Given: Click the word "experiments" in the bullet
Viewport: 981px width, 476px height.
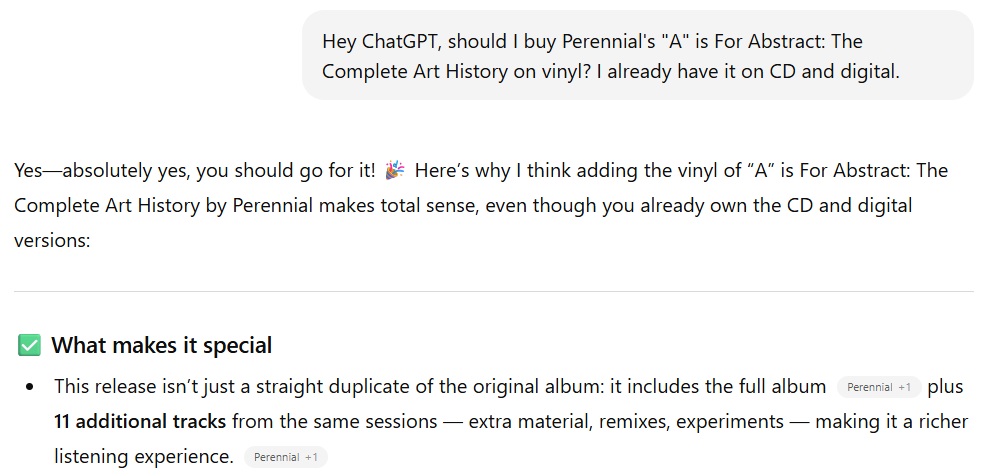Looking at the screenshot, I should click(x=729, y=422).
